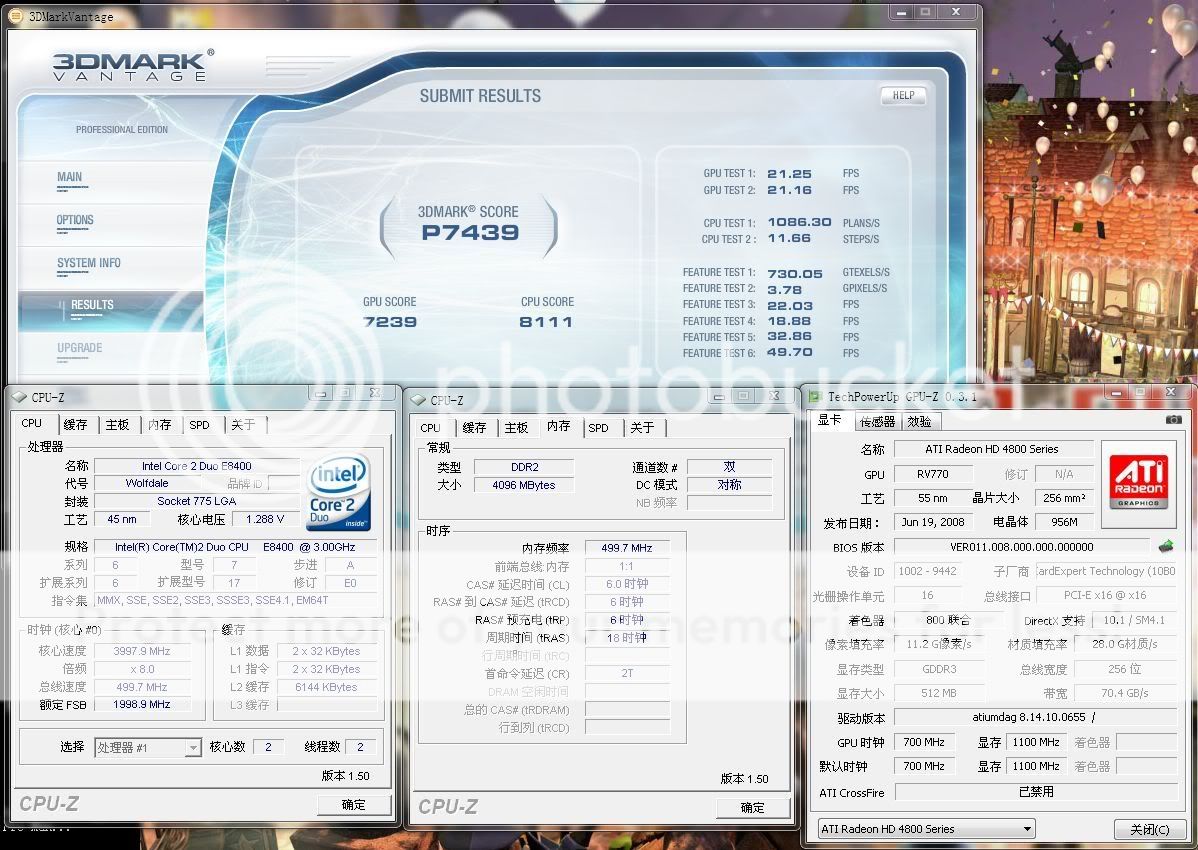Click the CPU score value 8111
Image resolution: width=1198 pixels, height=850 pixels.
coord(546,322)
